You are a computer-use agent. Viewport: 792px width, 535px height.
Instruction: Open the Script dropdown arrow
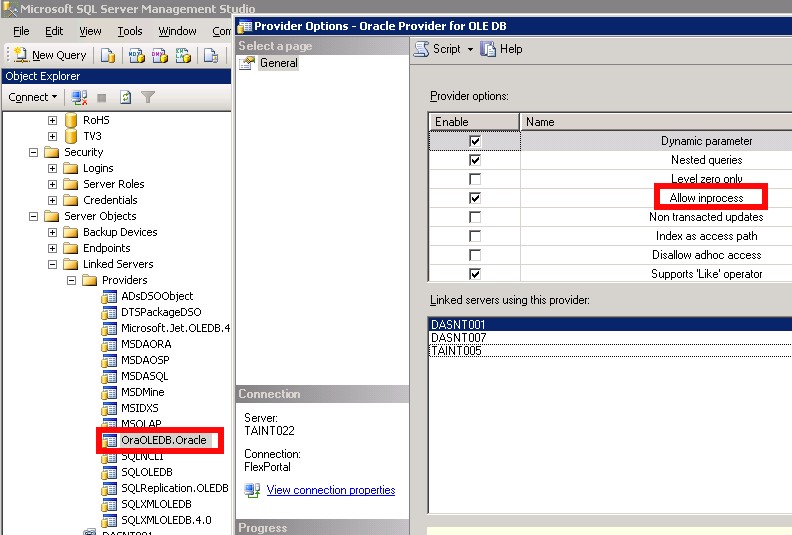[470, 50]
